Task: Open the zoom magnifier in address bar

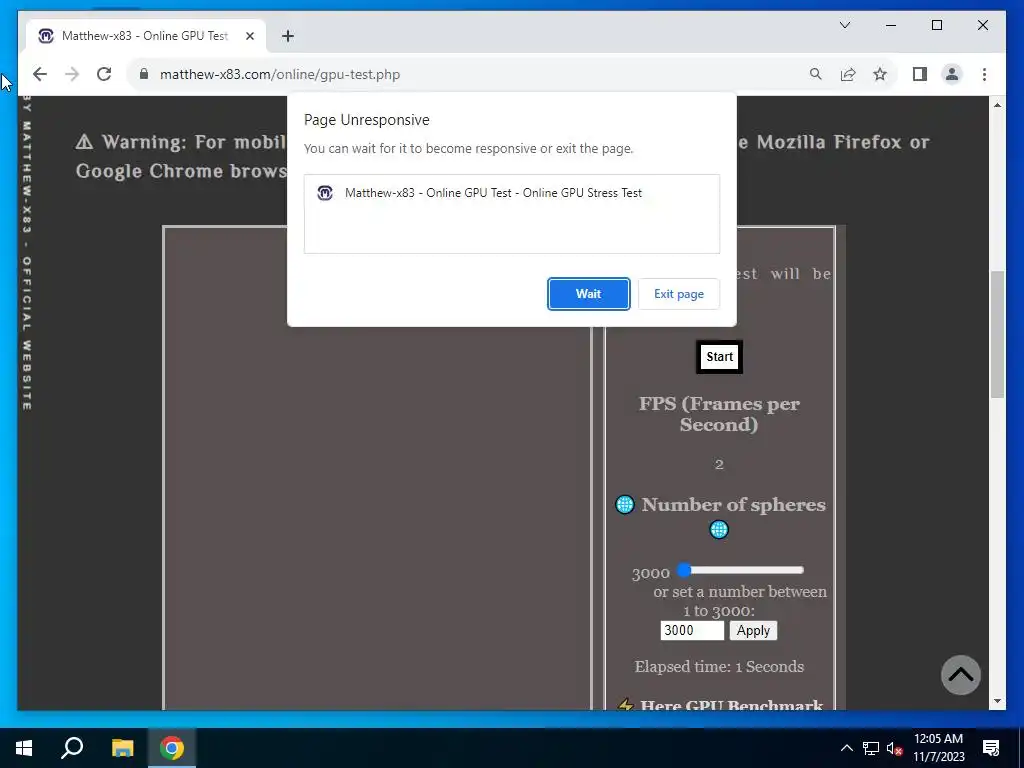Action: (x=815, y=74)
